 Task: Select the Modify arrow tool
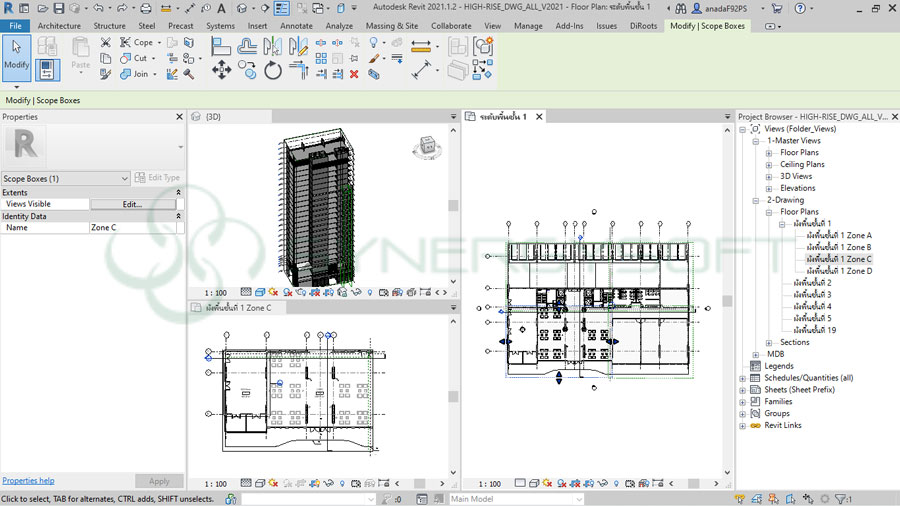click(17, 55)
